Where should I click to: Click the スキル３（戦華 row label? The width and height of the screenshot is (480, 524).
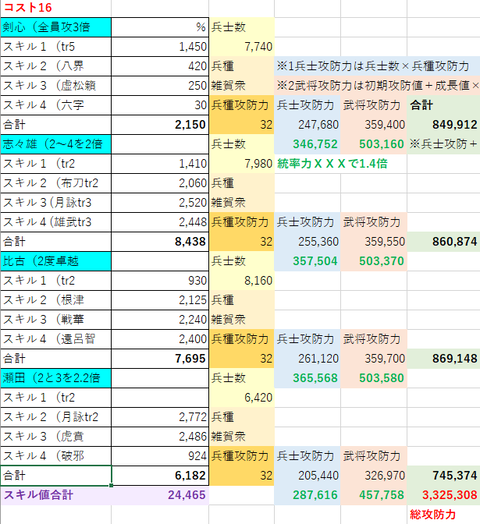click(56, 319)
